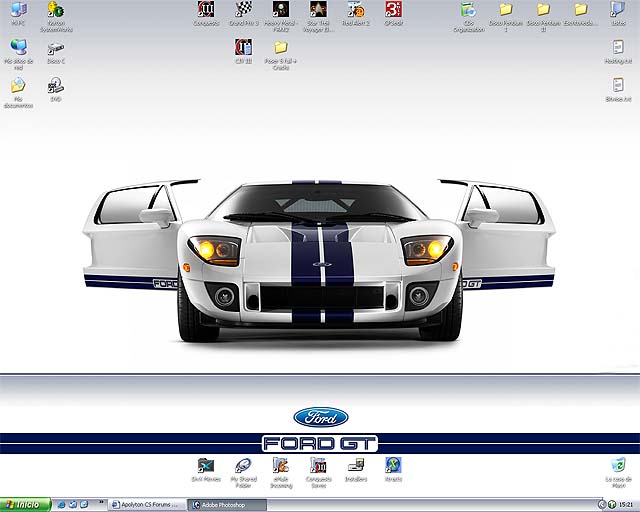Expand the Quick Launch overflow chevron
The image size is (640, 512).
pos(101,503)
